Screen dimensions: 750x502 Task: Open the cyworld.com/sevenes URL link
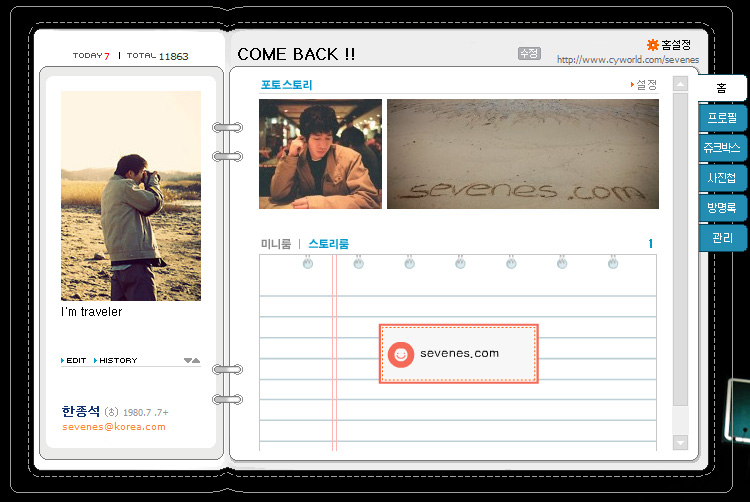628,60
